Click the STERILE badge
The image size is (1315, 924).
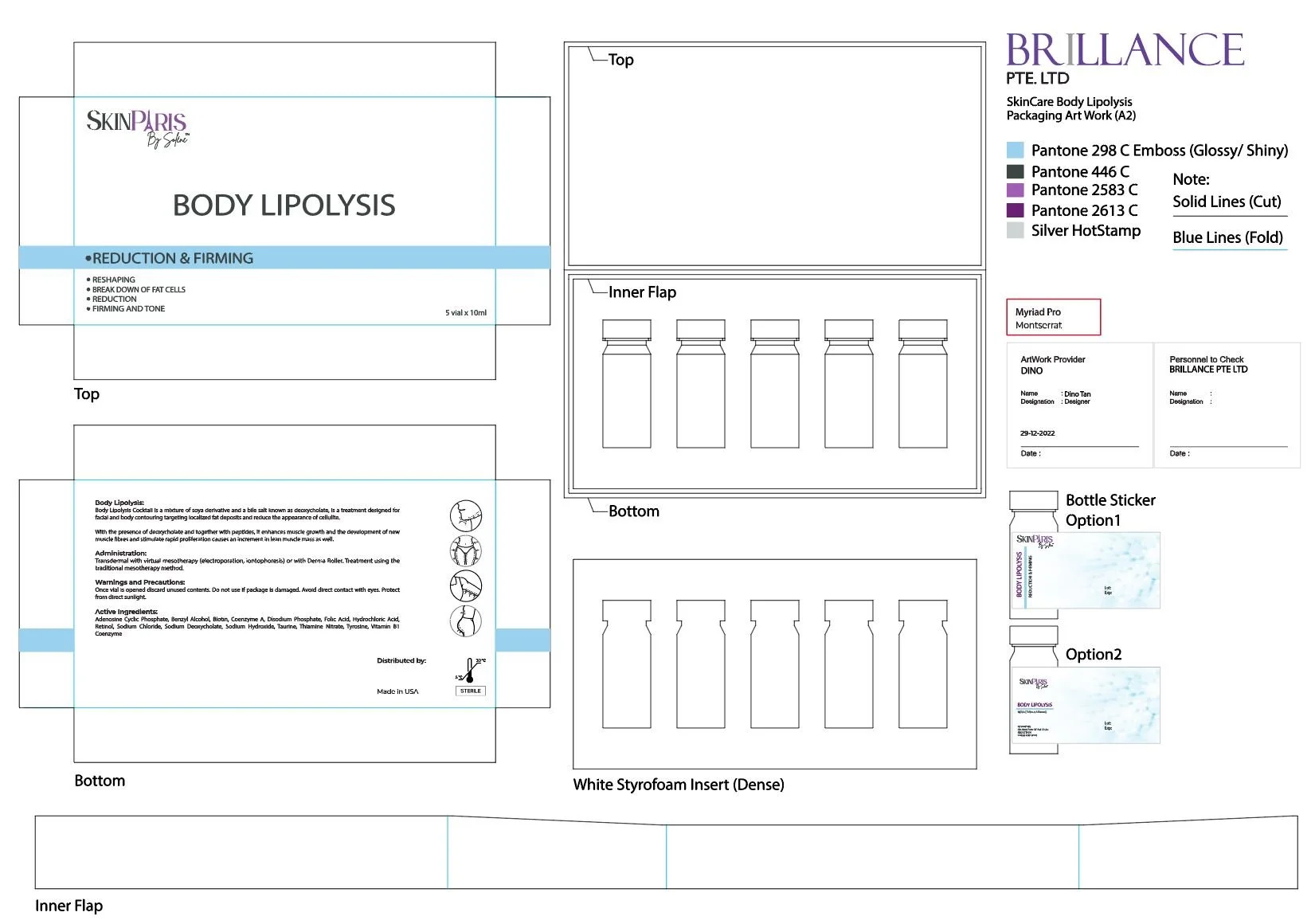[x=471, y=691]
